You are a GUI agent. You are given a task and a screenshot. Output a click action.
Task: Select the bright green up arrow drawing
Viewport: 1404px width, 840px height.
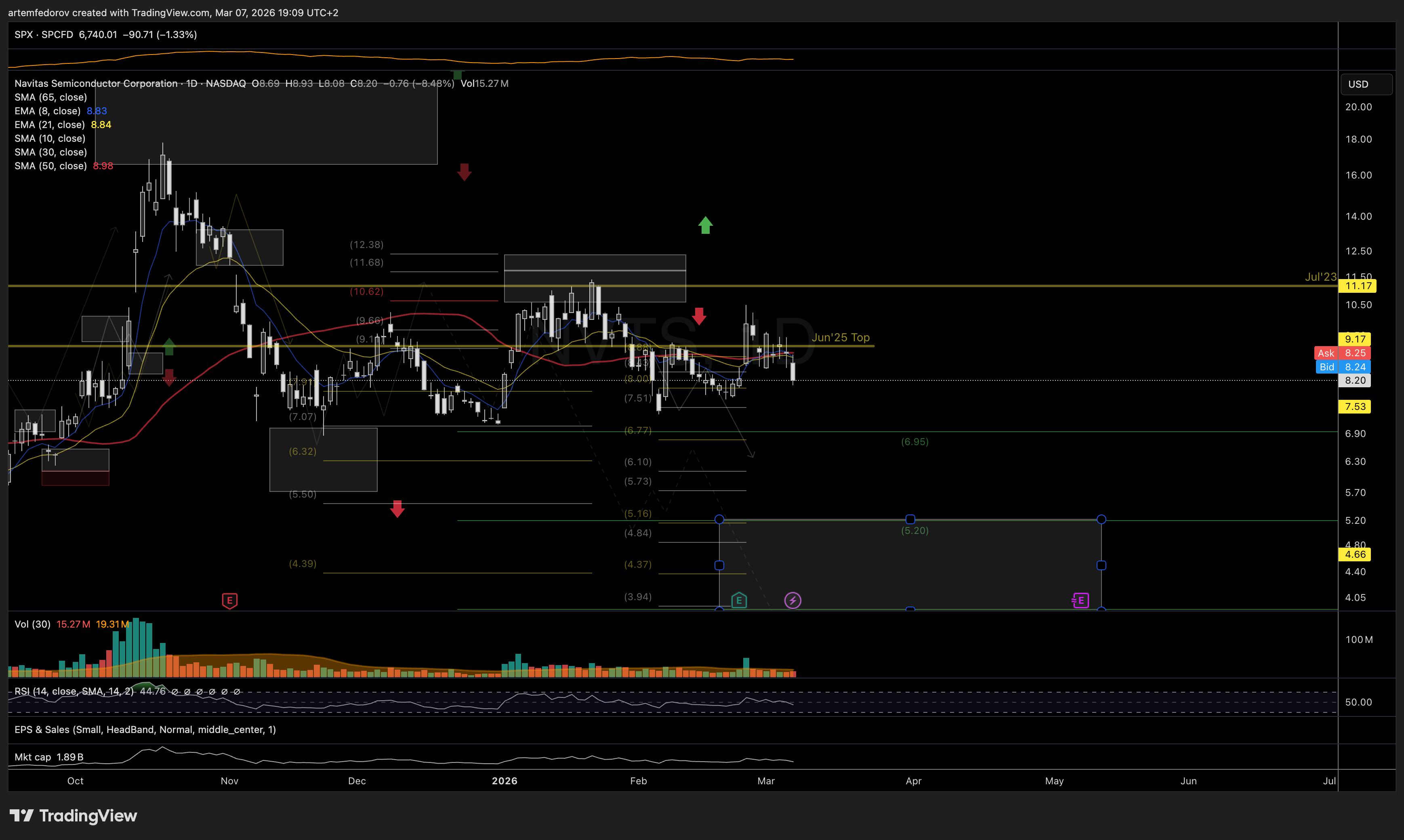click(x=705, y=225)
